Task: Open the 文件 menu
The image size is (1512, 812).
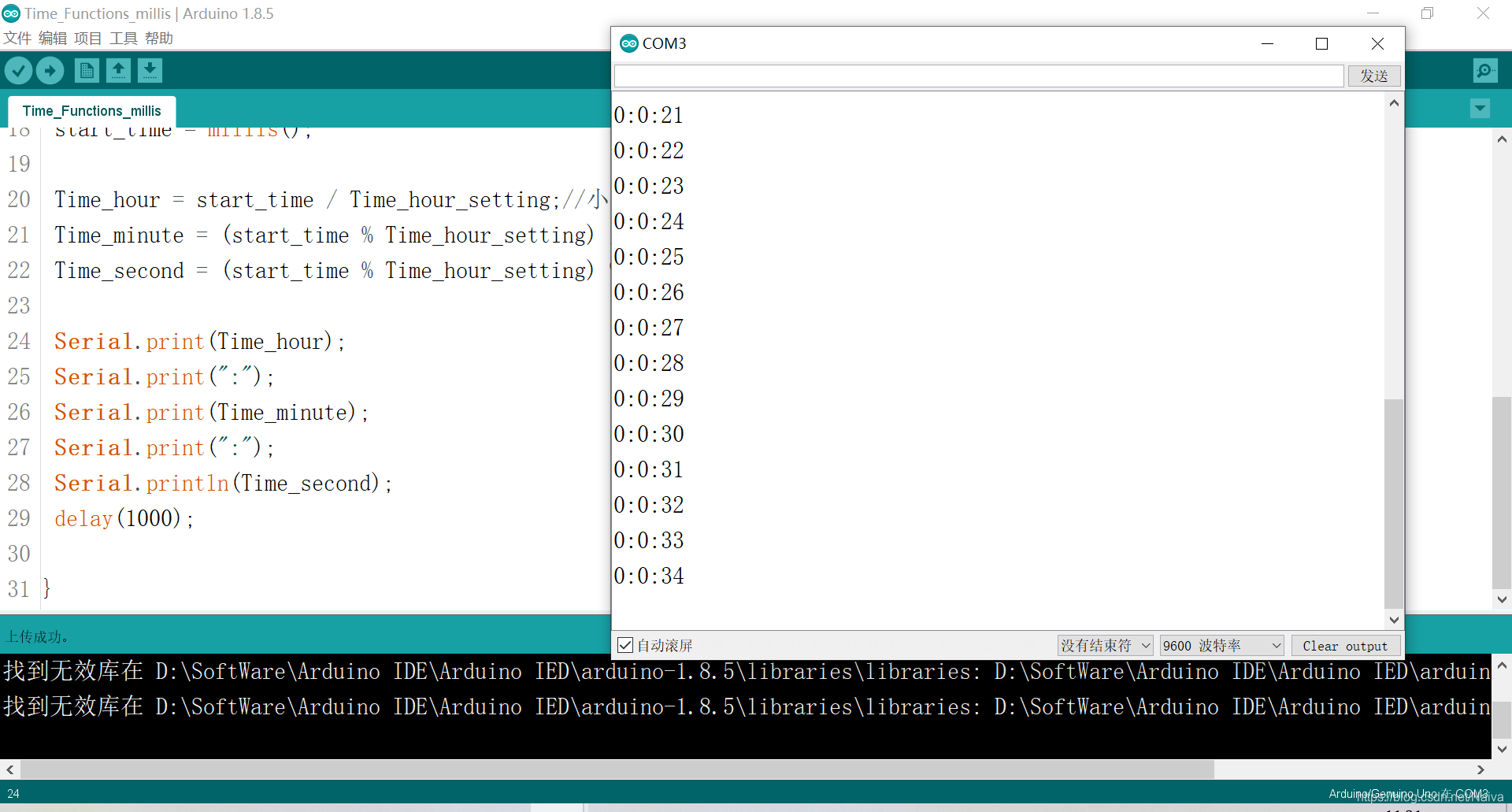Action: coord(17,38)
